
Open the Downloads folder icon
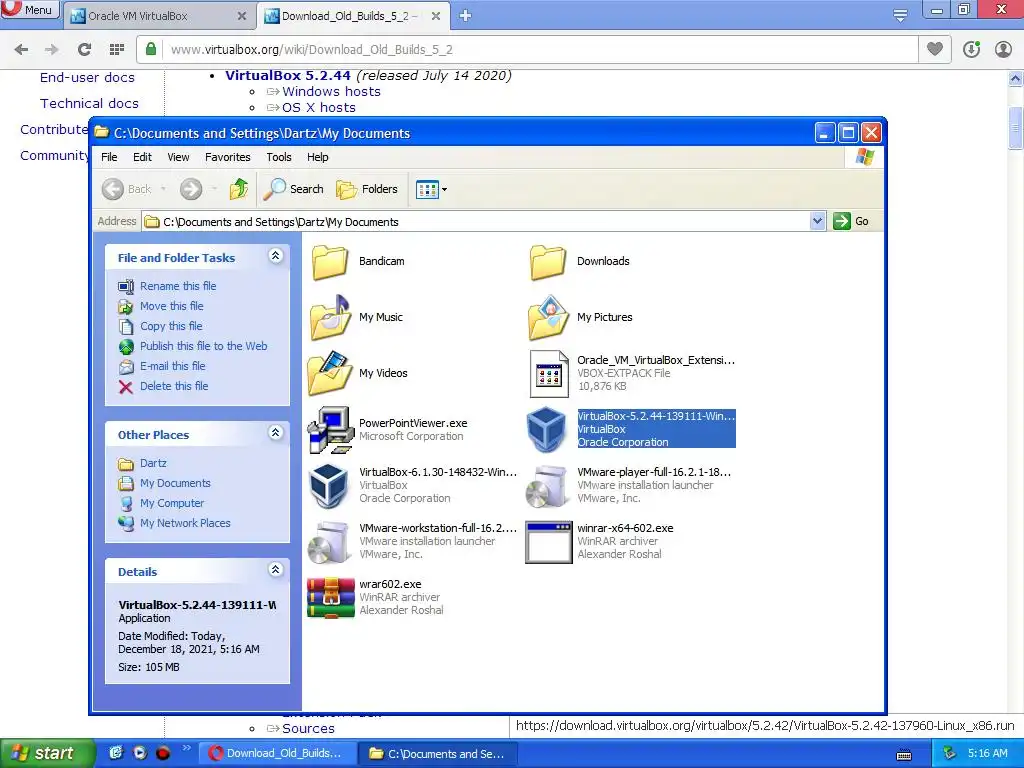547,261
